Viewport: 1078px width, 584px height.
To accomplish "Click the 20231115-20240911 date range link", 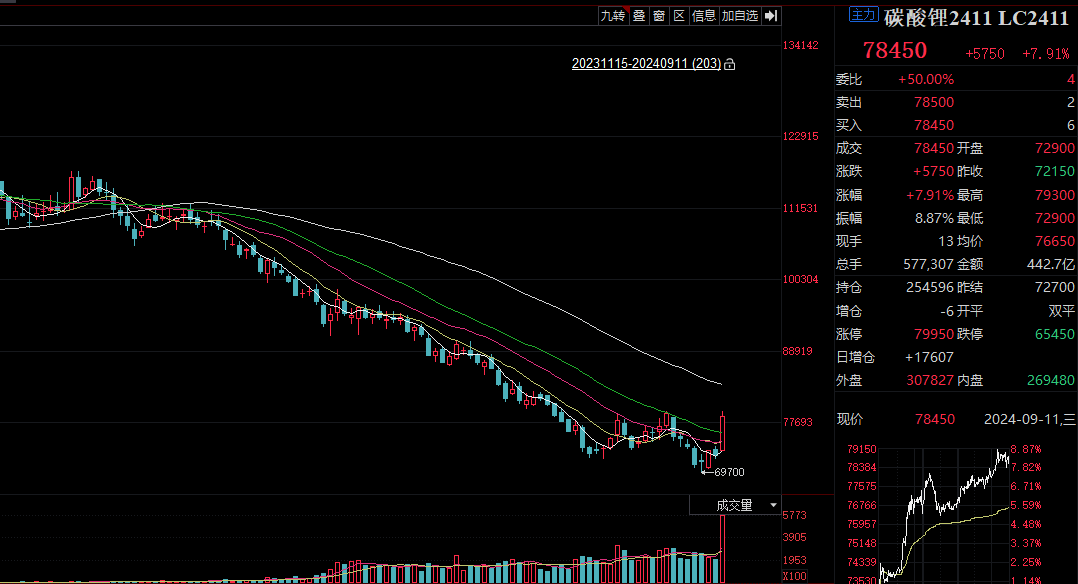I will 646,64.
